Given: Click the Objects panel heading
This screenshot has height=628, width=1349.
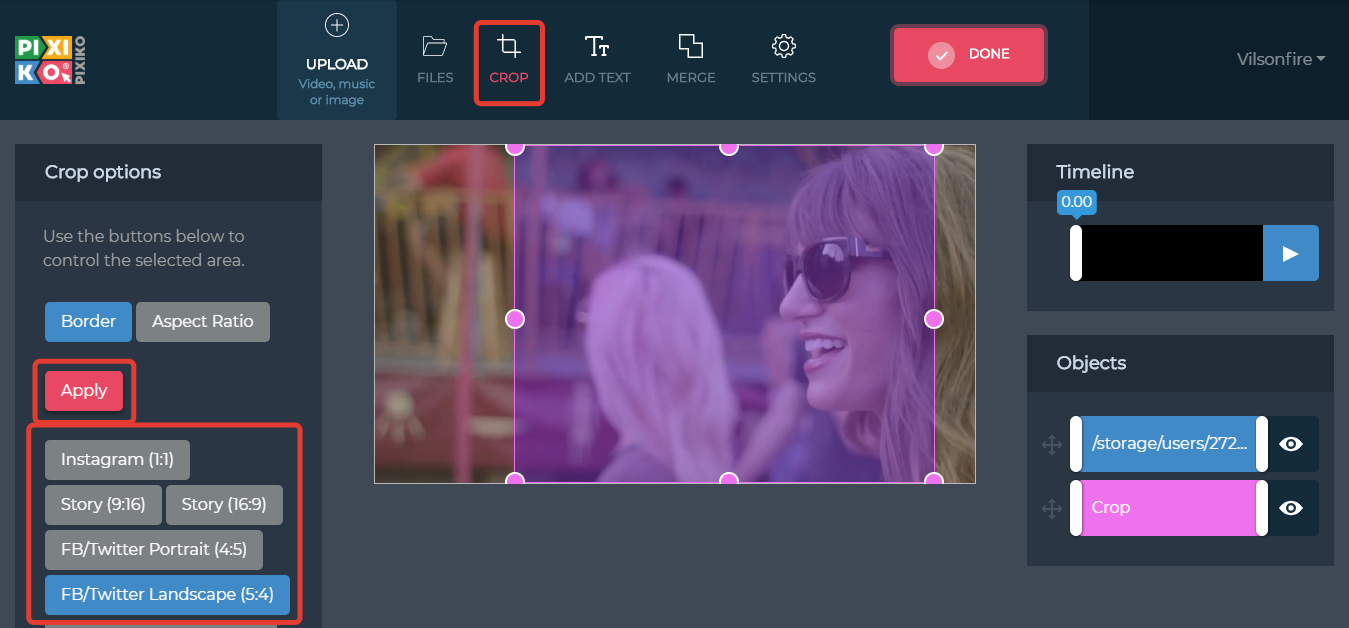Looking at the screenshot, I should (1091, 363).
